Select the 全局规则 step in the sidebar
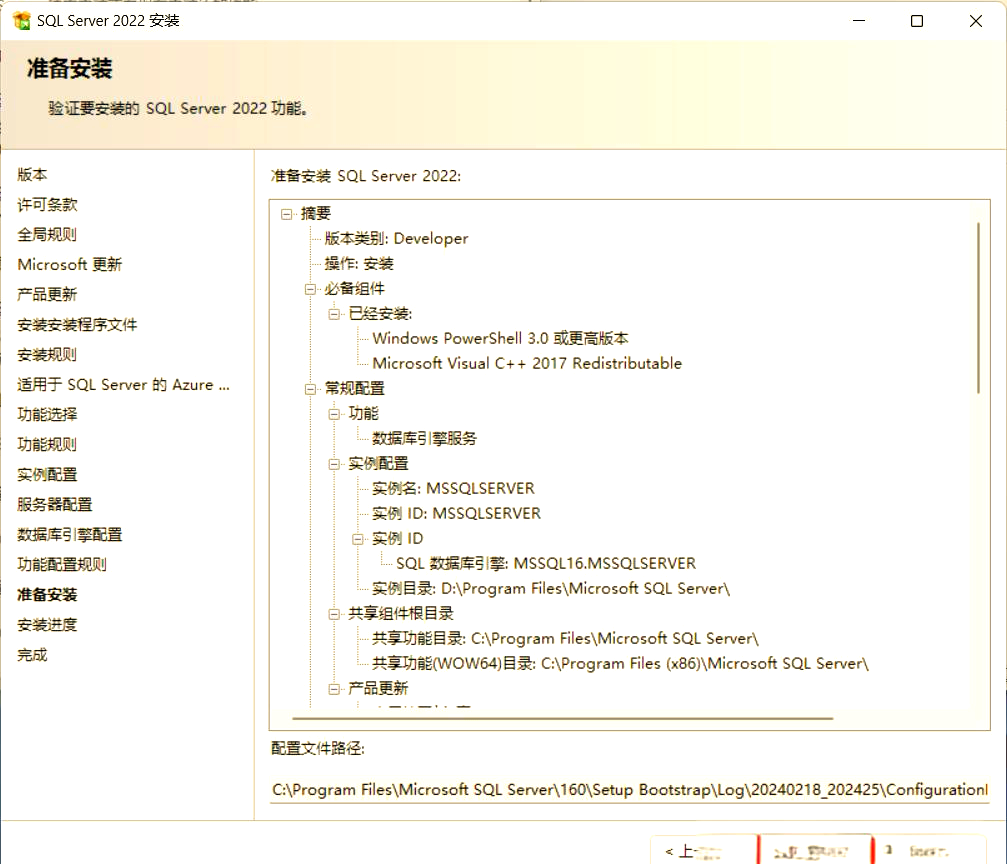Viewport: 1007px width, 864px height. coord(47,234)
